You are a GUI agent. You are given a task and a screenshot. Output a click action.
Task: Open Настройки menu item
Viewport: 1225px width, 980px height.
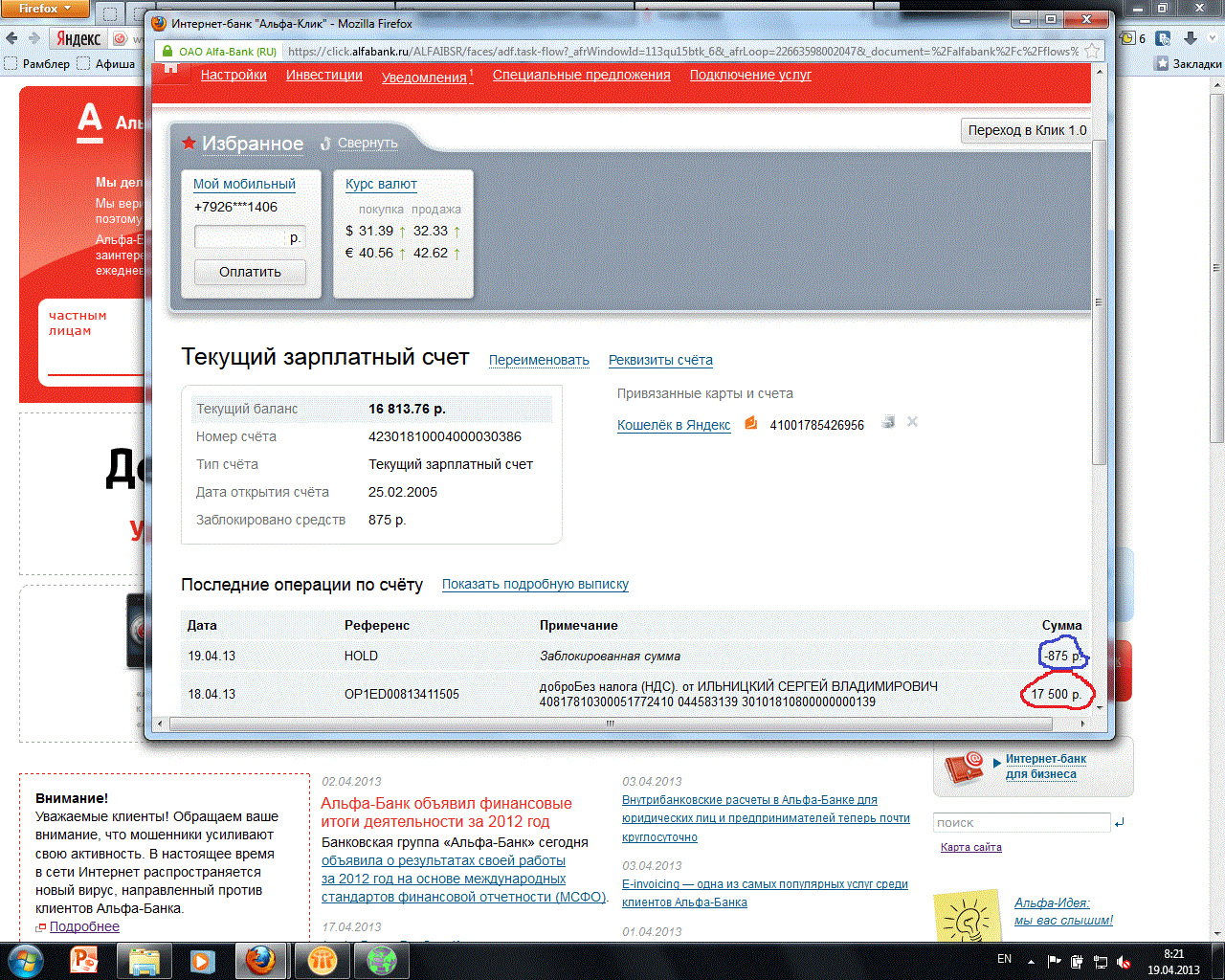click(234, 75)
